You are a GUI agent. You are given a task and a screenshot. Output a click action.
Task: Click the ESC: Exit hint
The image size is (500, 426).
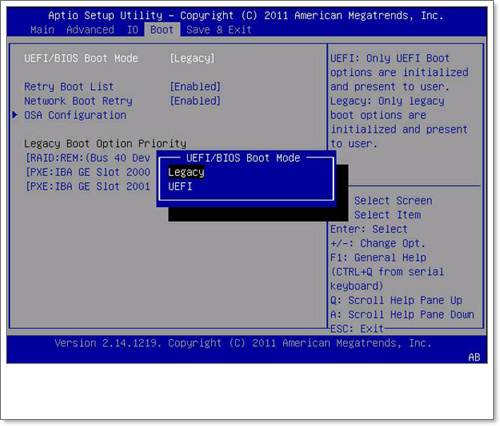click(x=357, y=329)
